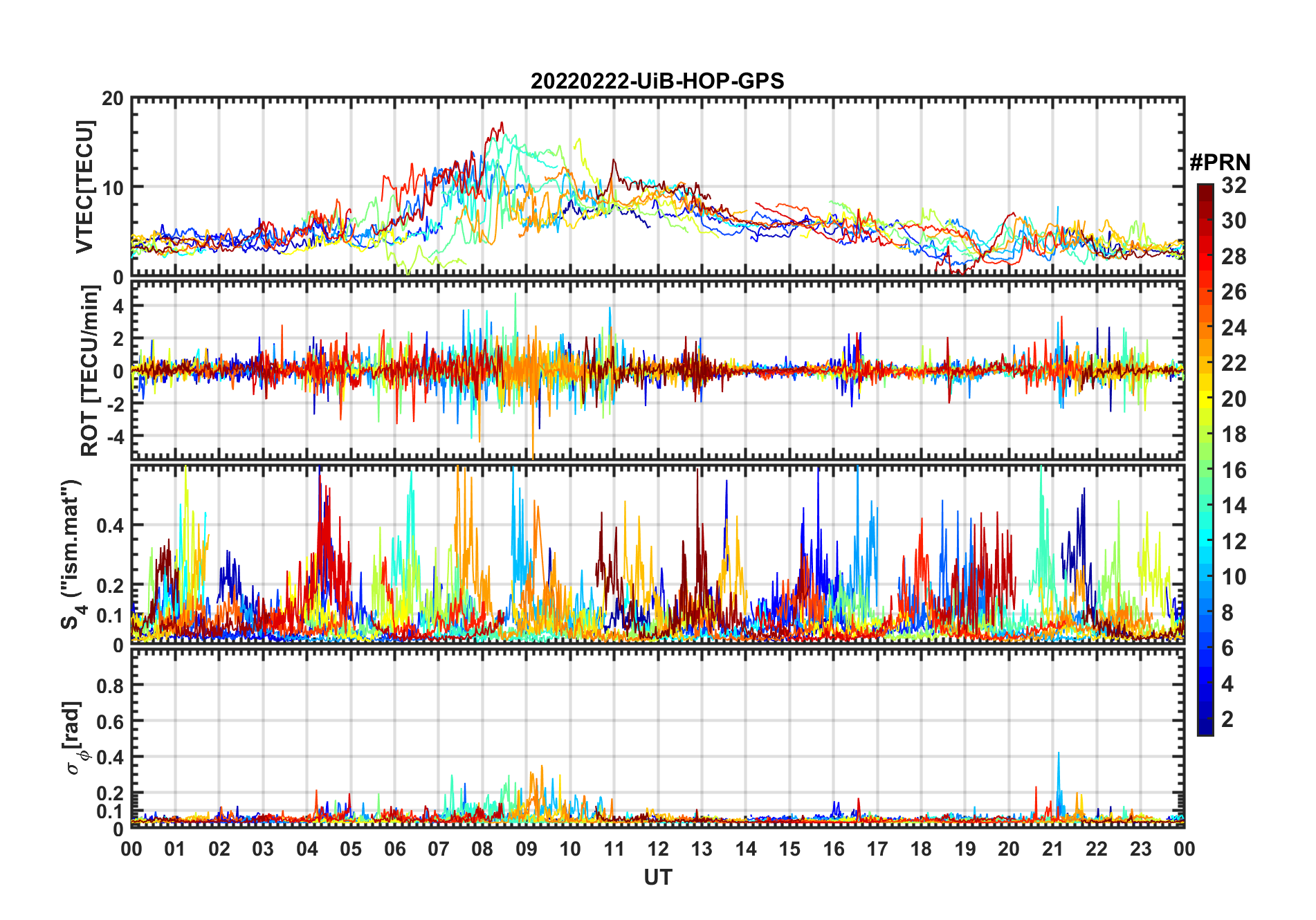Select the ROT [TECU/min] y-axis label
This screenshot has height=920, width=1316.
[90, 370]
